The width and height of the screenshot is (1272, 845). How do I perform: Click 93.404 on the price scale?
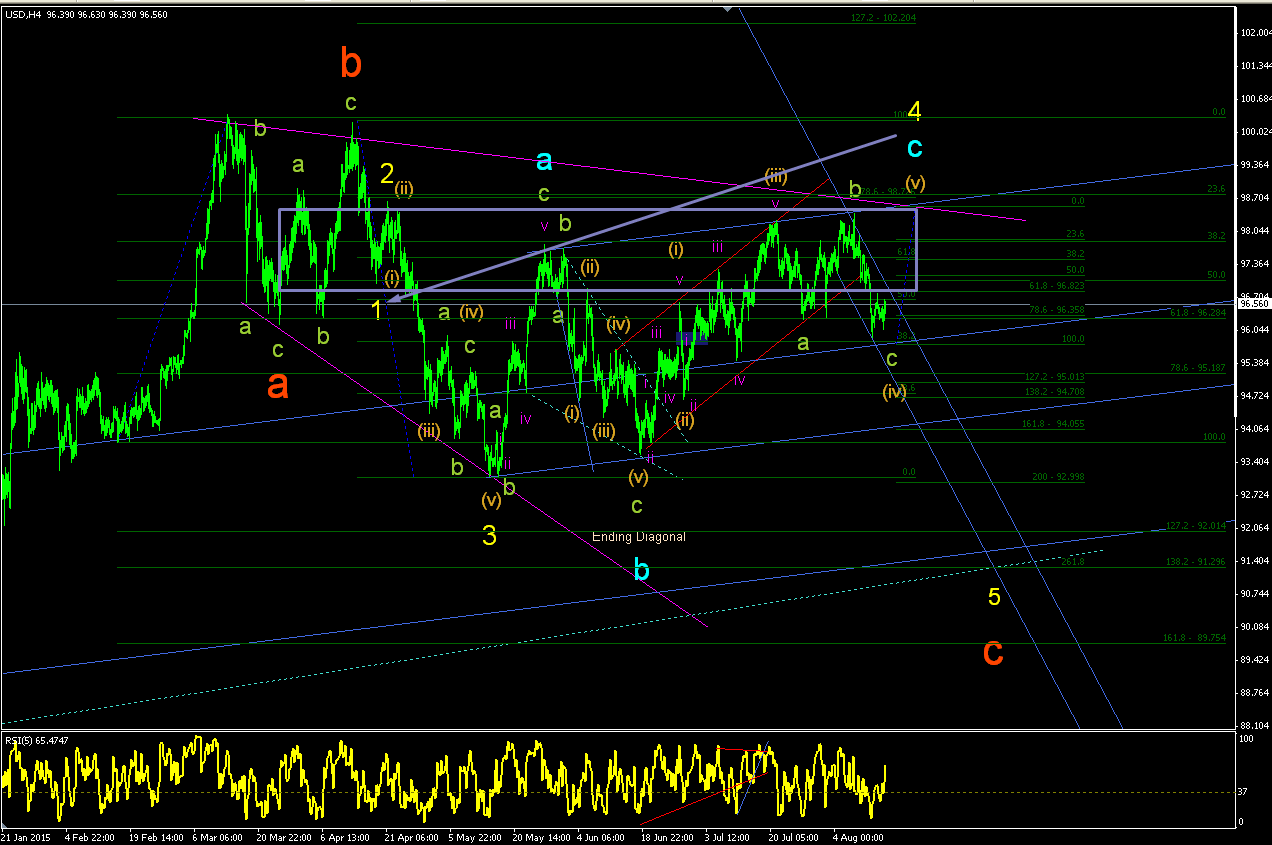(x=1256, y=462)
